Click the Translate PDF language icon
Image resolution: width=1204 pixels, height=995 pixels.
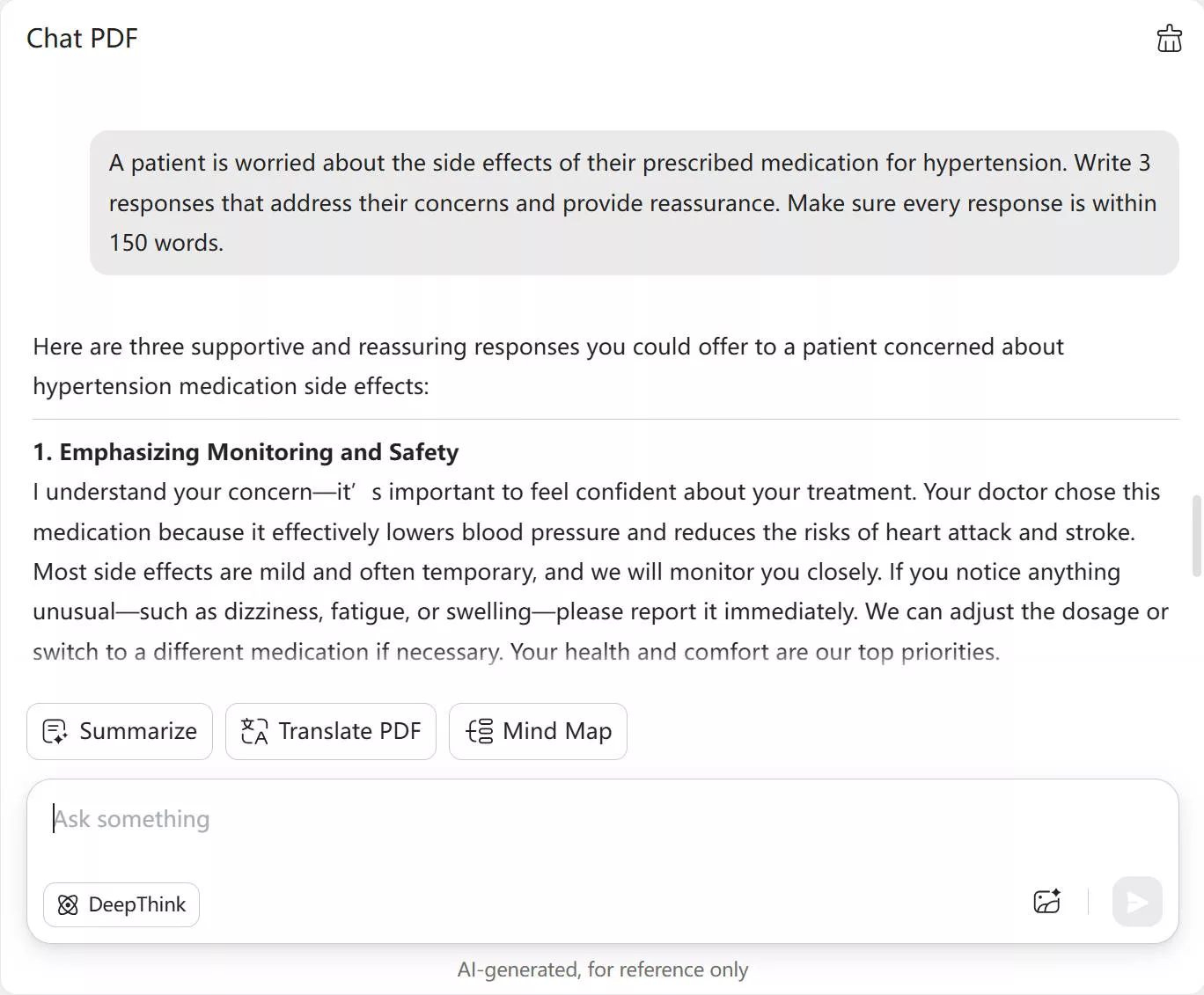pyautogui.click(x=253, y=731)
